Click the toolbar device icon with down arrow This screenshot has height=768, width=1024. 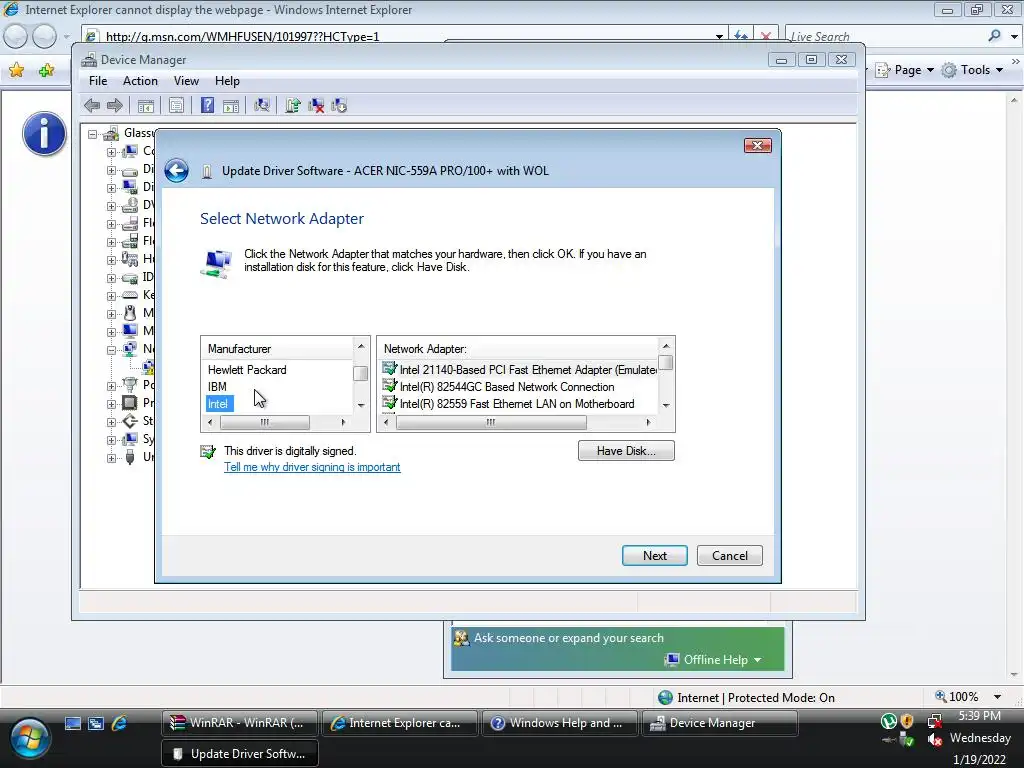339,105
